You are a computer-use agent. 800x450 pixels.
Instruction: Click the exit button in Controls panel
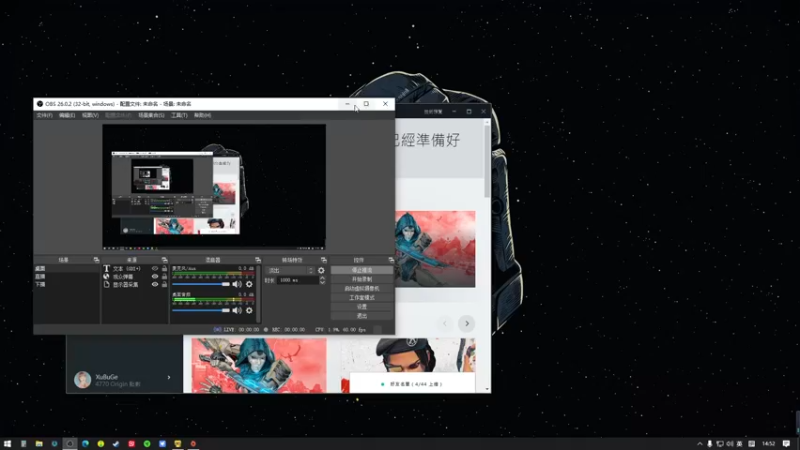click(x=362, y=316)
